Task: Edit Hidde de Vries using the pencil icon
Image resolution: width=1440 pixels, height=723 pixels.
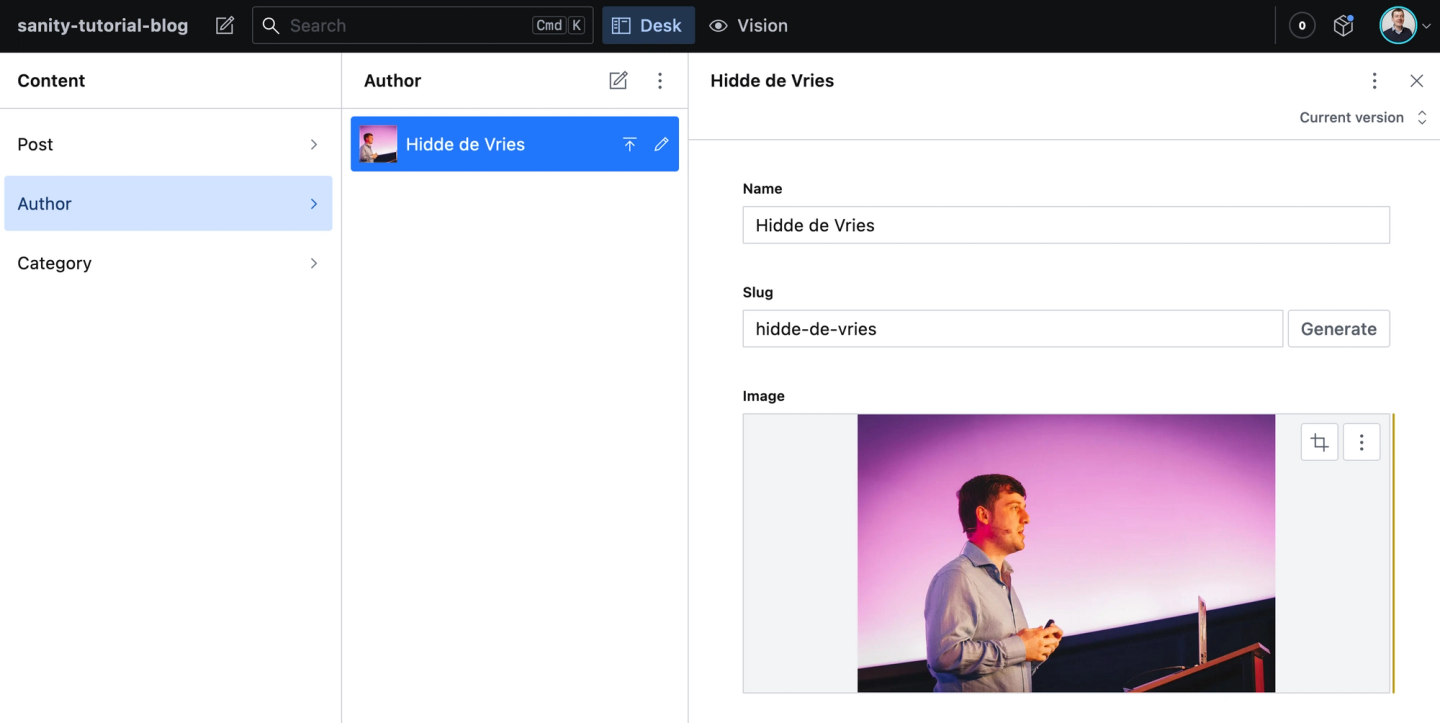Action: tap(661, 144)
